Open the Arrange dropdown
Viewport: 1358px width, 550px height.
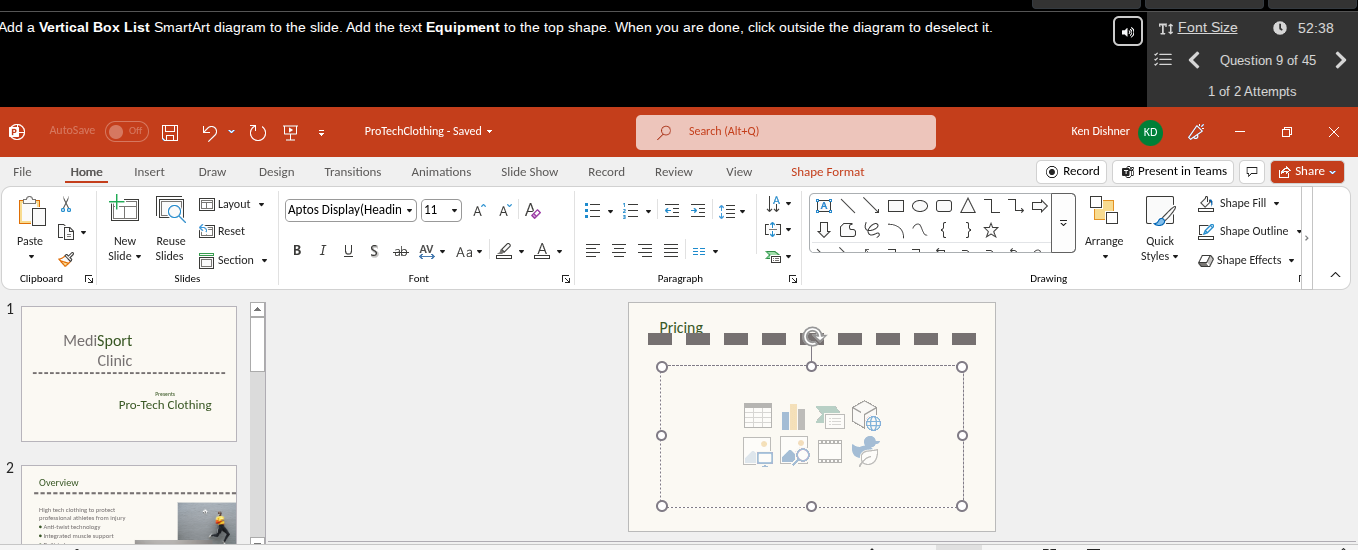click(1104, 229)
